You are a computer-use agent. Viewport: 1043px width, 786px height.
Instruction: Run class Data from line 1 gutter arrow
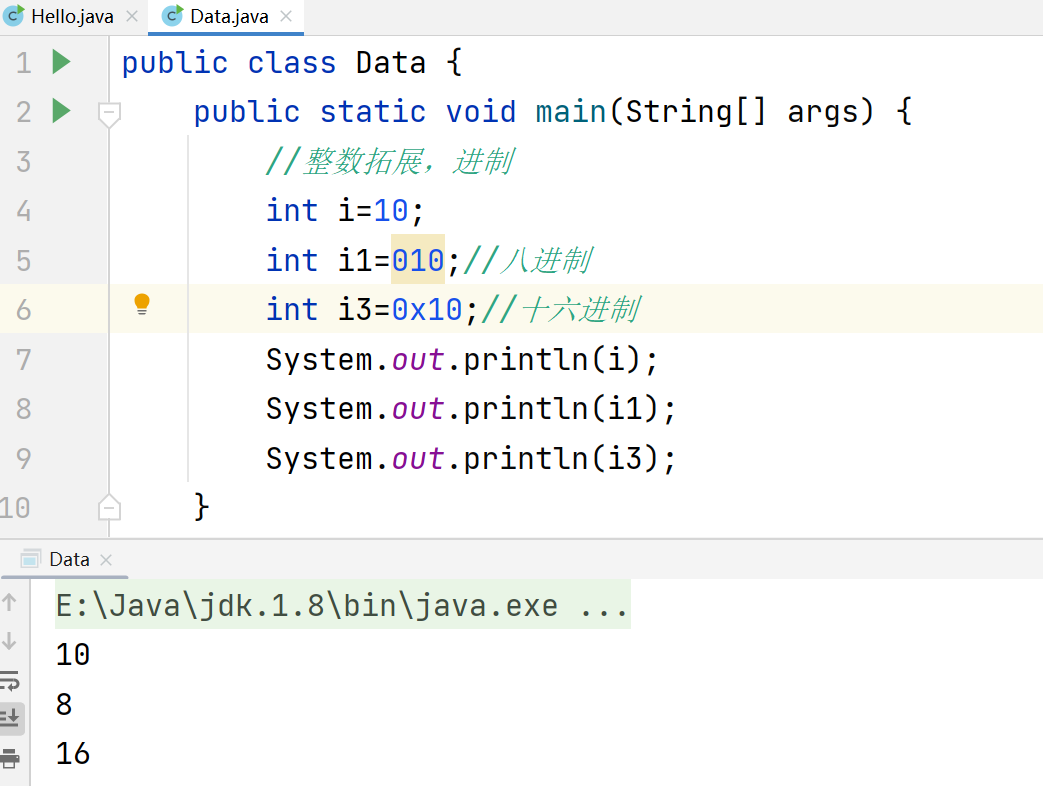(61, 62)
